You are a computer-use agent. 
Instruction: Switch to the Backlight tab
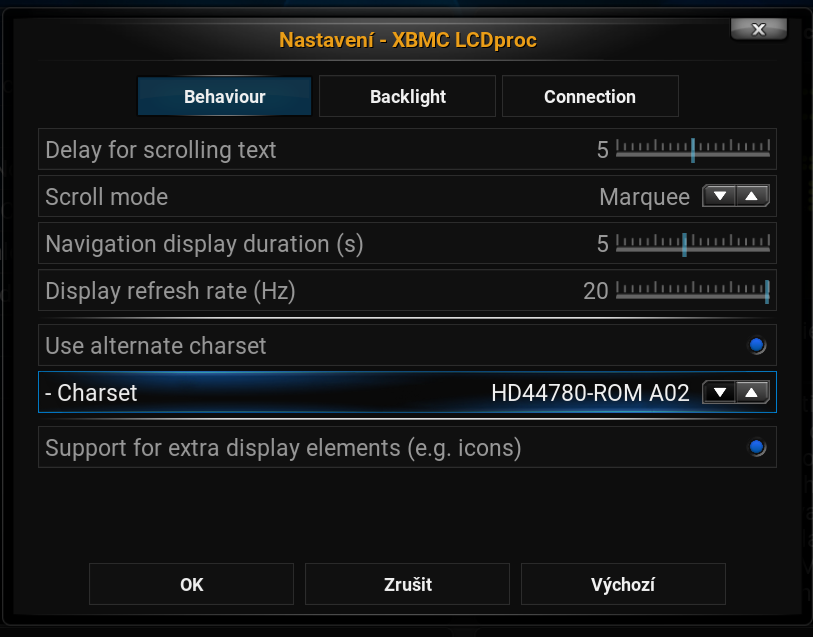(x=408, y=97)
